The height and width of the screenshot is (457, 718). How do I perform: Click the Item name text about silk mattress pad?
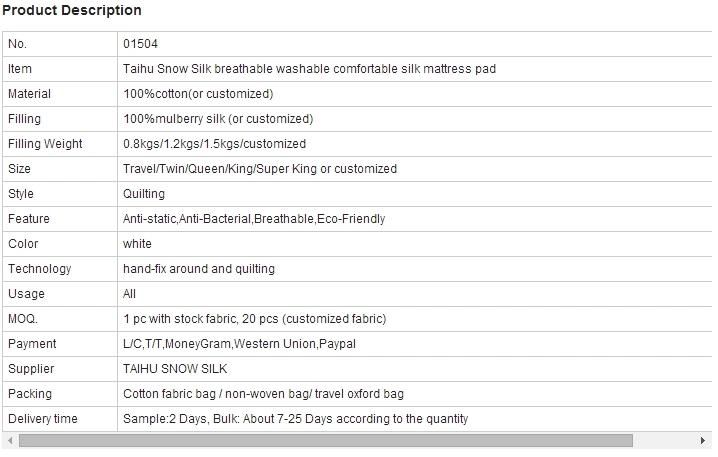point(309,69)
